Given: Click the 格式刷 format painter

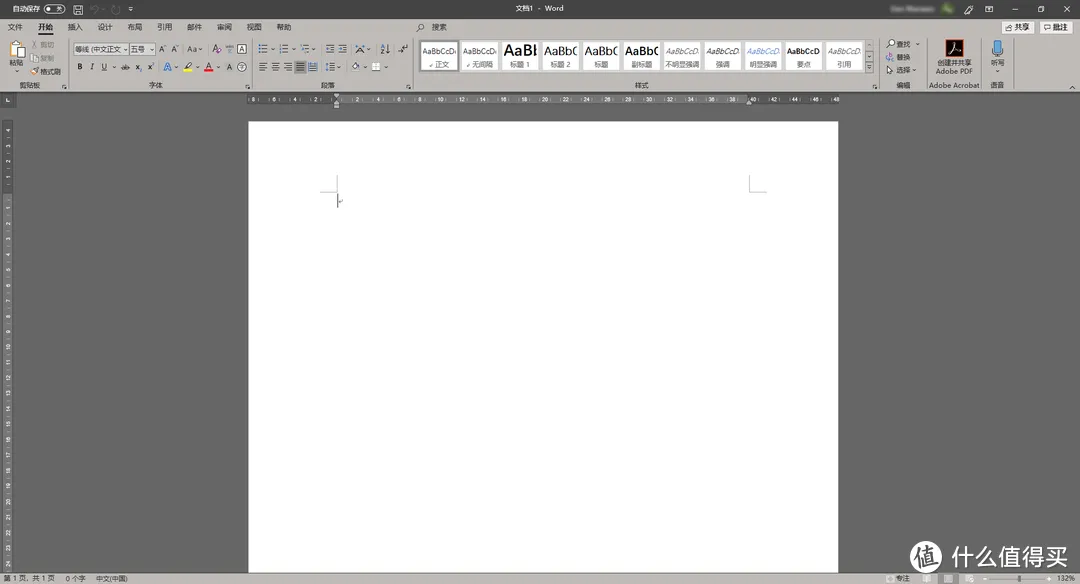Looking at the screenshot, I should tap(46, 72).
